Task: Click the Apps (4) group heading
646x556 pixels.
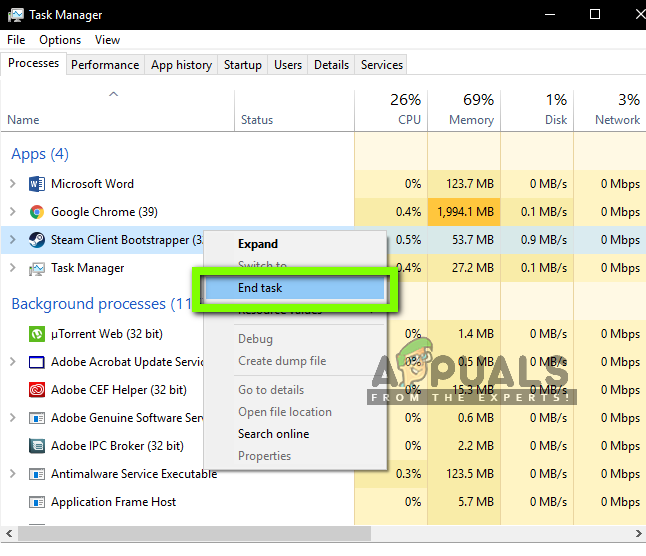Action: tap(40, 154)
